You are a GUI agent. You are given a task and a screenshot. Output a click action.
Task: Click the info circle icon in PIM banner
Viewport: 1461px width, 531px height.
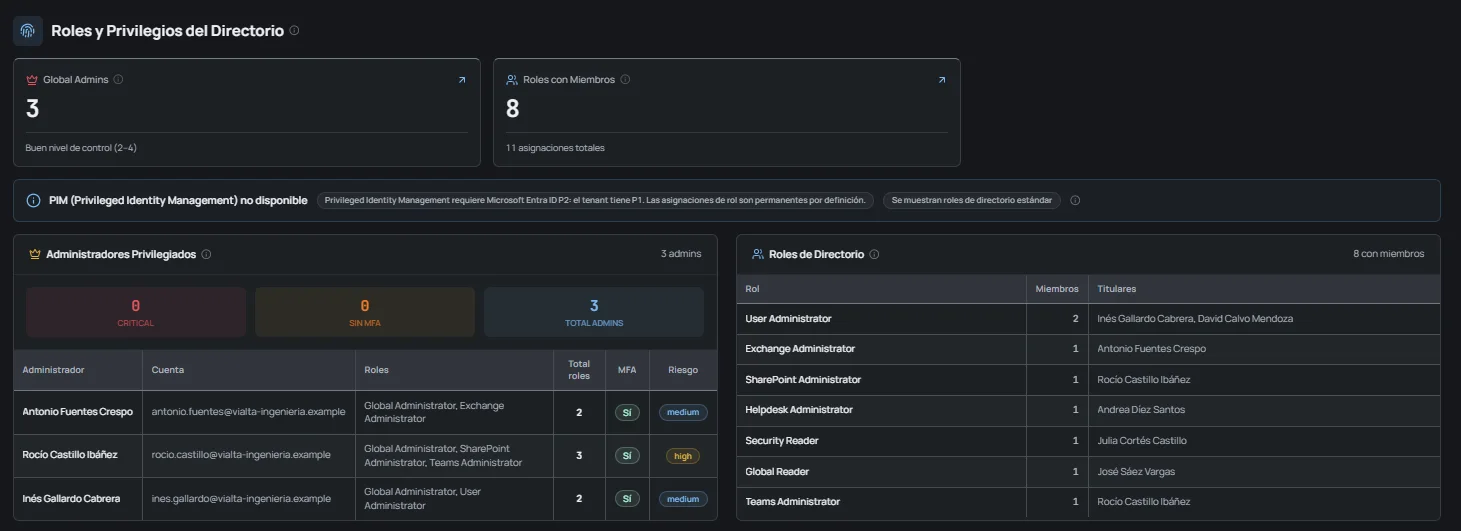tap(33, 200)
